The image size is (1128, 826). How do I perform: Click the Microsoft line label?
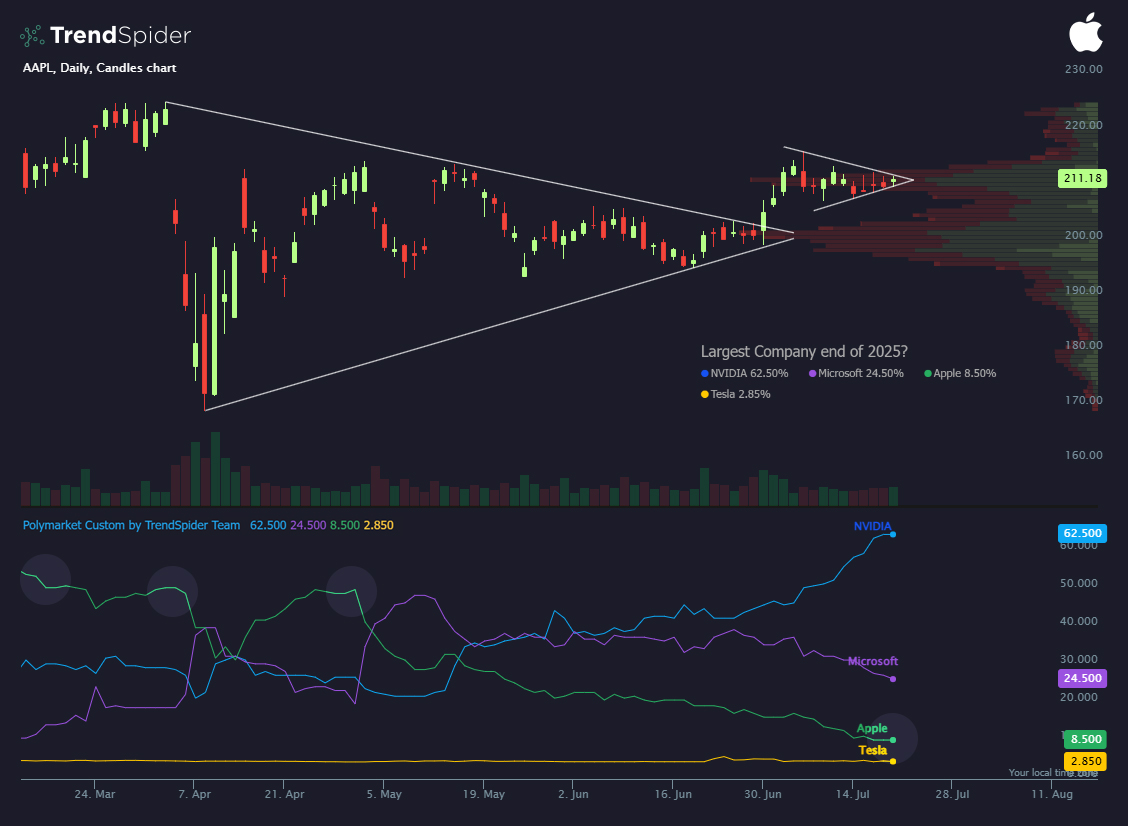point(873,661)
